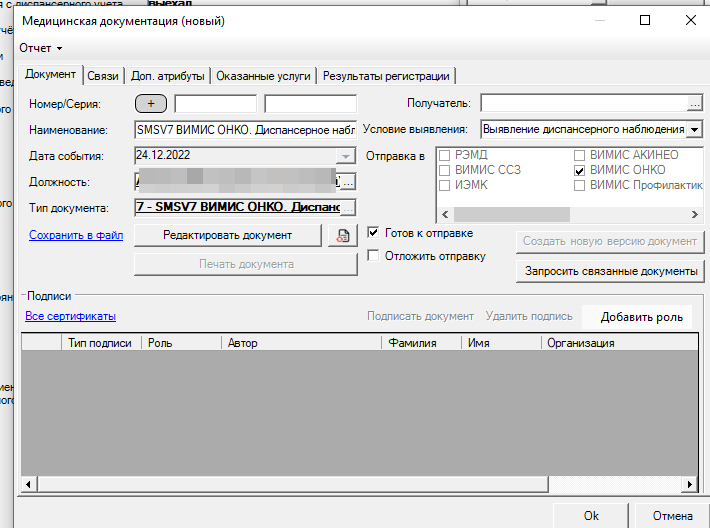This screenshot has width=710, height=528.
Task: Click the Организация column header
Action: (619, 343)
